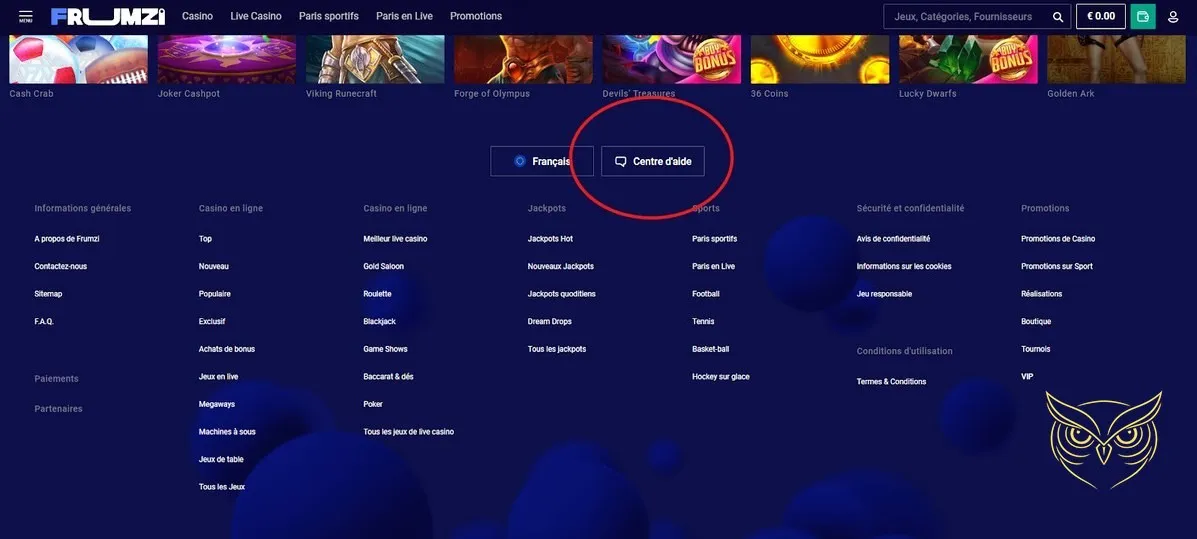Open the Tennis sports link
The height and width of the screenshot is (539, 1197).
[x=703, y=321]
